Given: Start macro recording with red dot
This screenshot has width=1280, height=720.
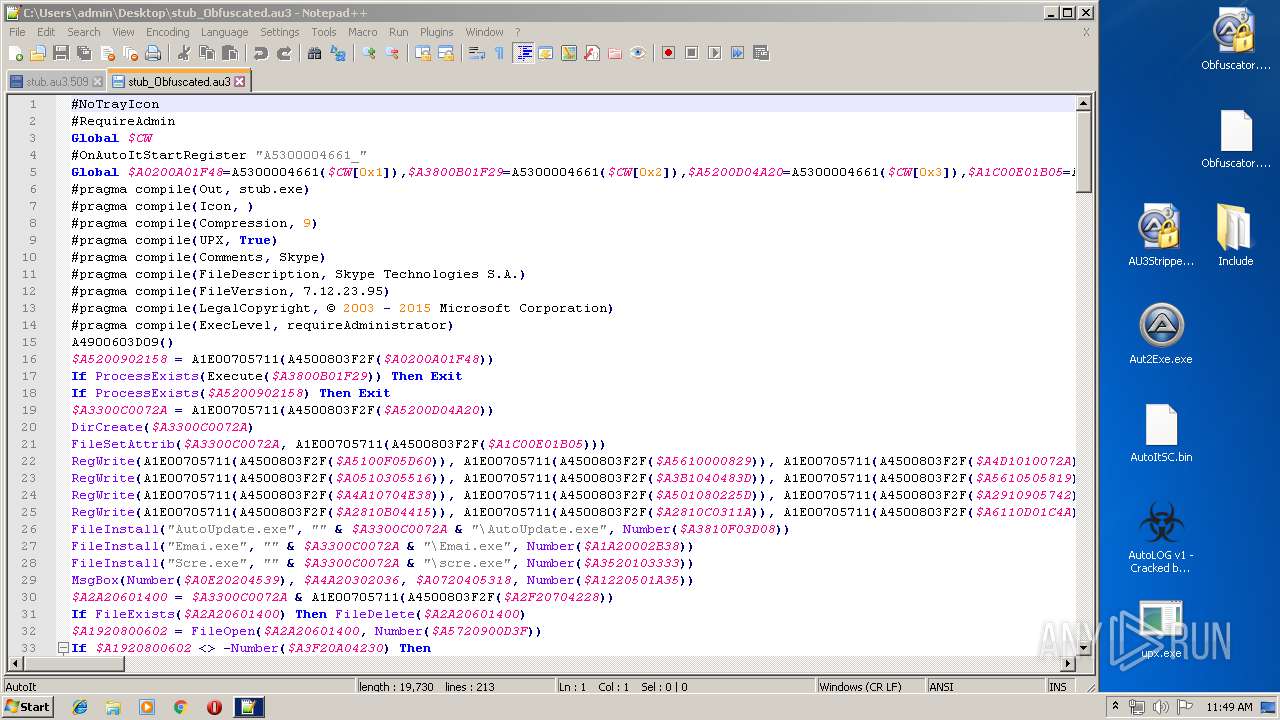Looking at the screenshot, I should coord(668,53).
